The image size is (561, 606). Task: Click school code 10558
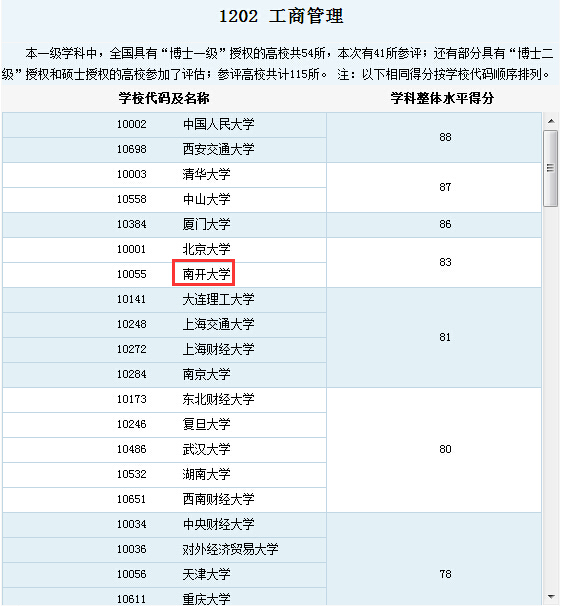coord(132,199)
